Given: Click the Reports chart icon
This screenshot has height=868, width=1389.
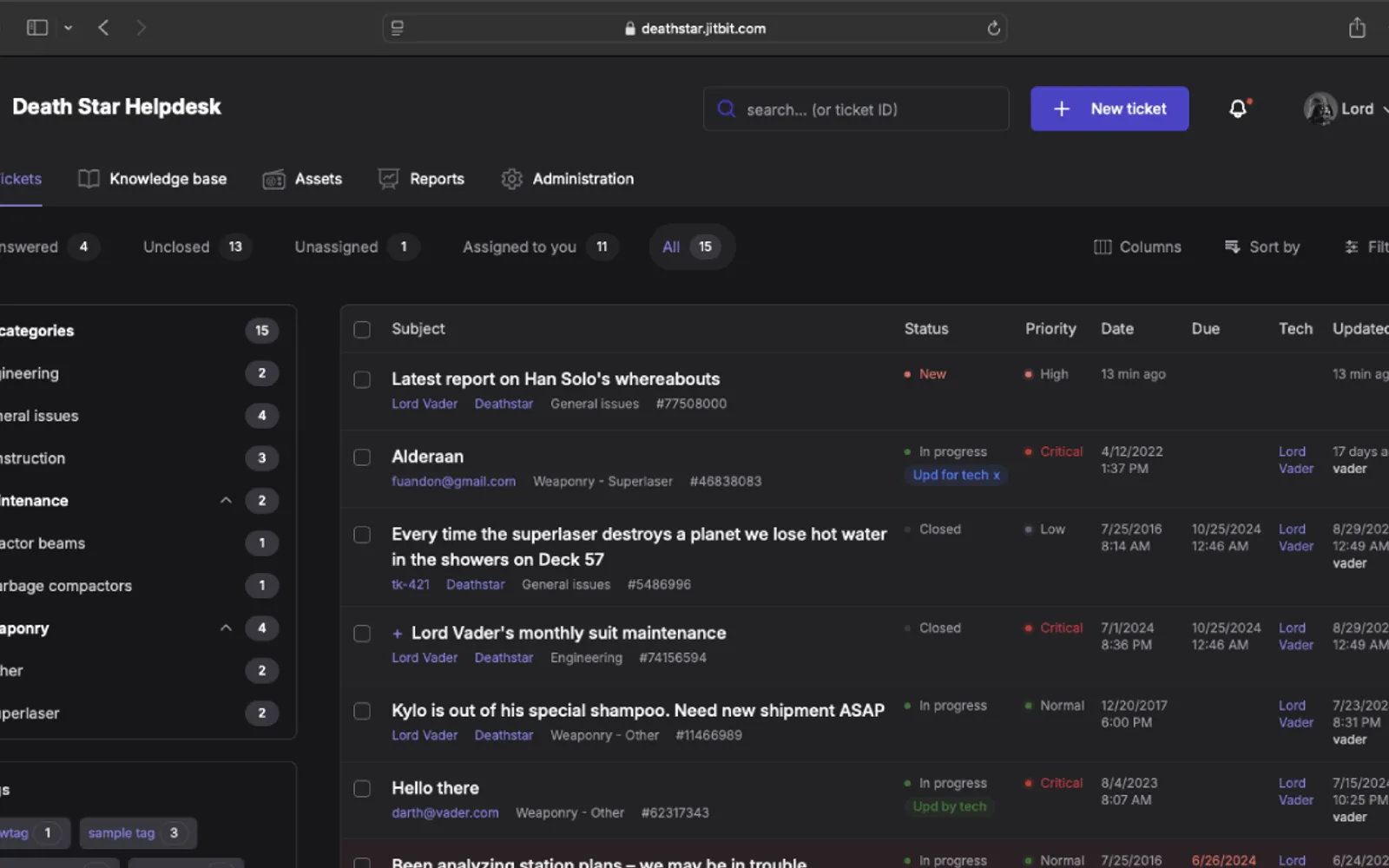Looking at the screenshot, I should pyautogui.click(x=388, y=179).
